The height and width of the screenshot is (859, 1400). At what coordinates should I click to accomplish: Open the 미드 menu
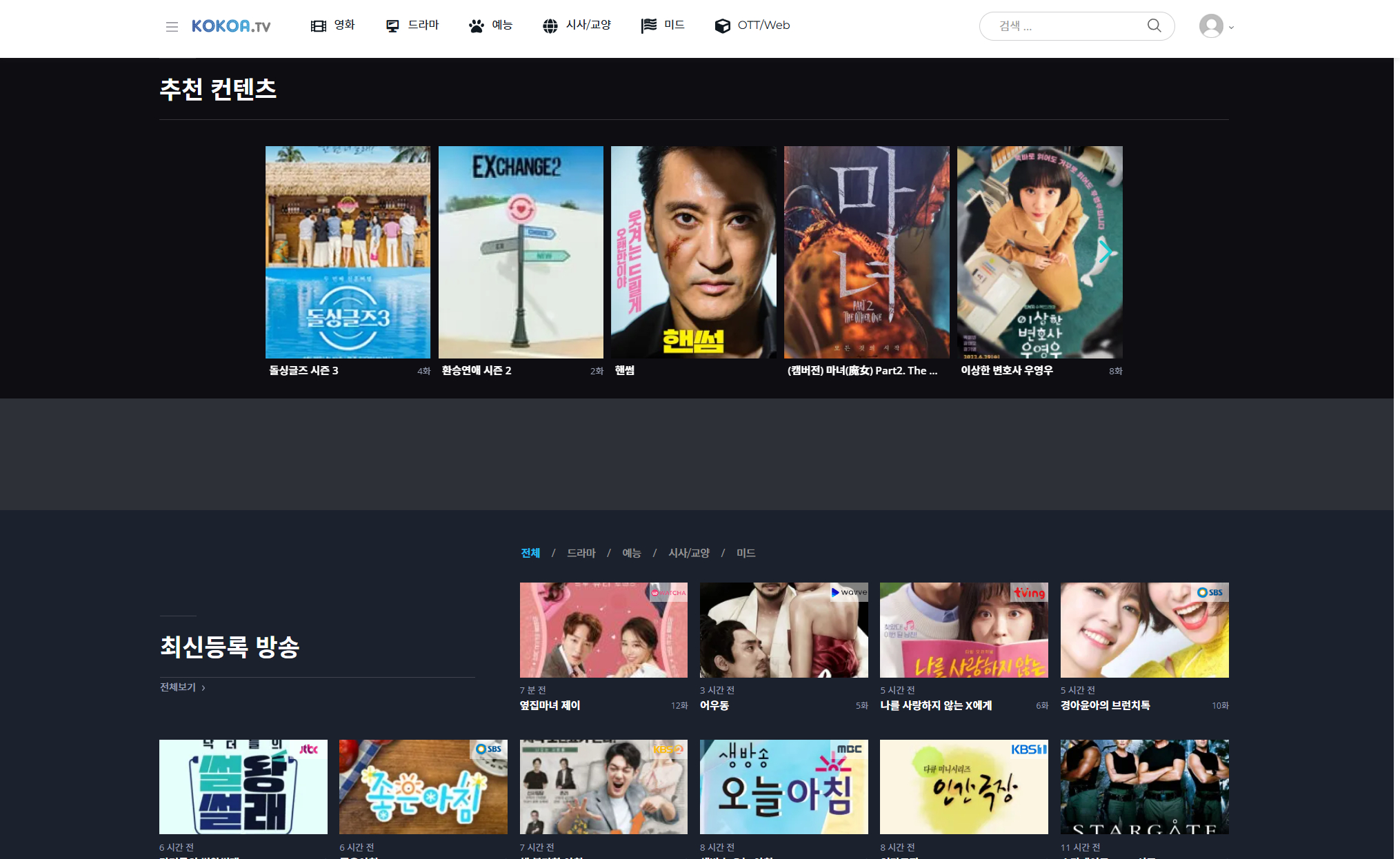click(674, 25)
